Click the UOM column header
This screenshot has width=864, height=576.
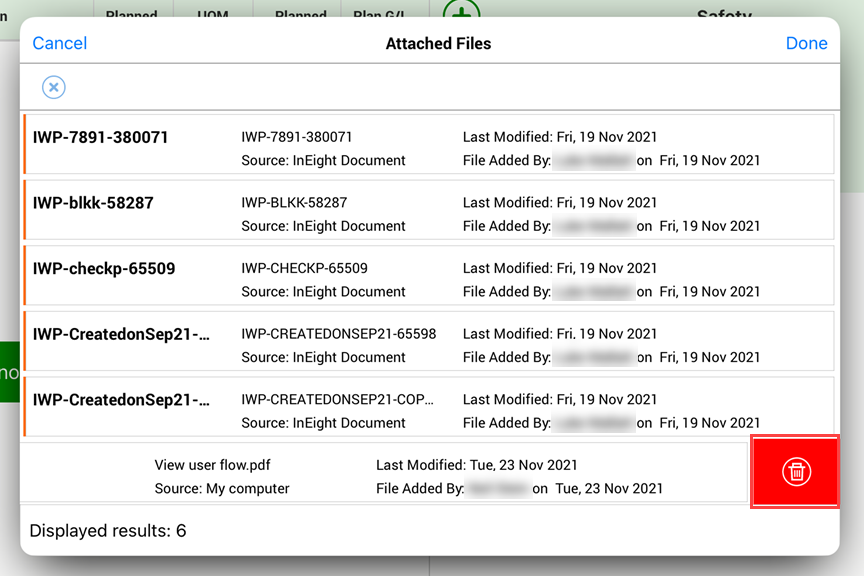[213, 15]
